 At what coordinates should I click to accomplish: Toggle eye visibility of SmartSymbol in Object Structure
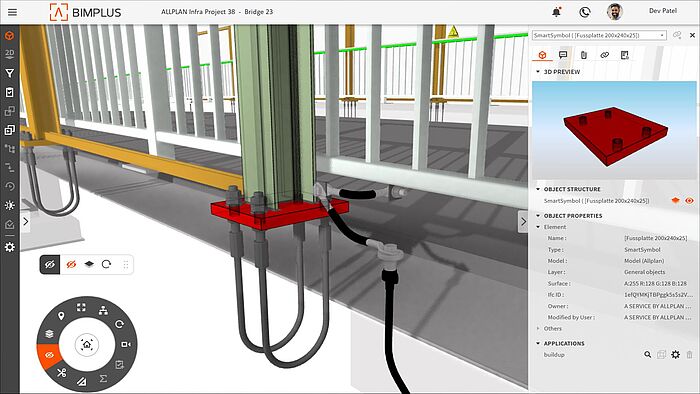(x=689, y=201)
